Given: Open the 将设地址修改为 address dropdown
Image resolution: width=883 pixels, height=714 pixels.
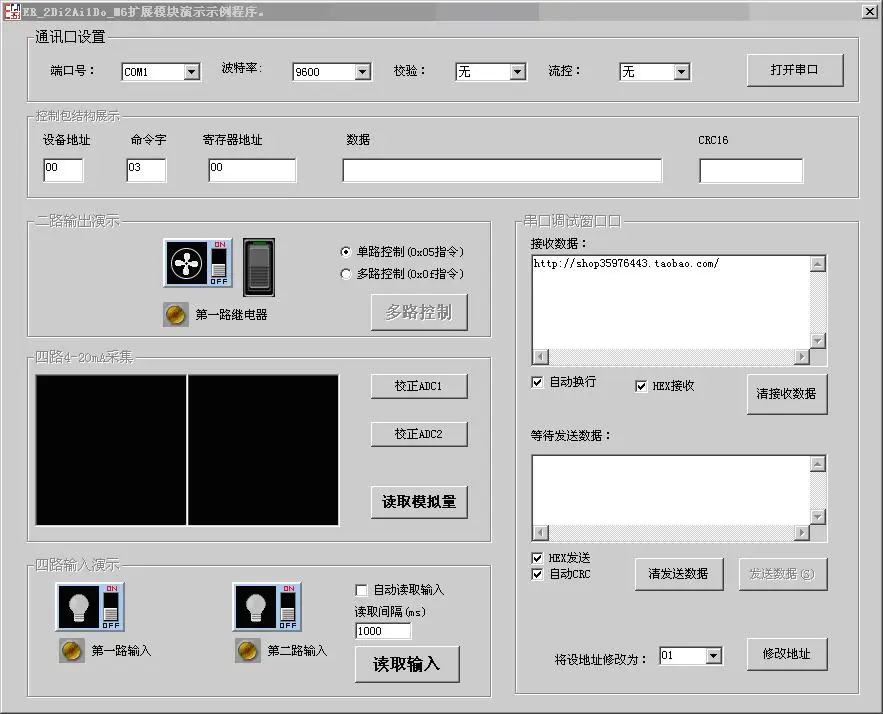Looking at the screenshot, I should pyautogui.click(x=713, y=656).
